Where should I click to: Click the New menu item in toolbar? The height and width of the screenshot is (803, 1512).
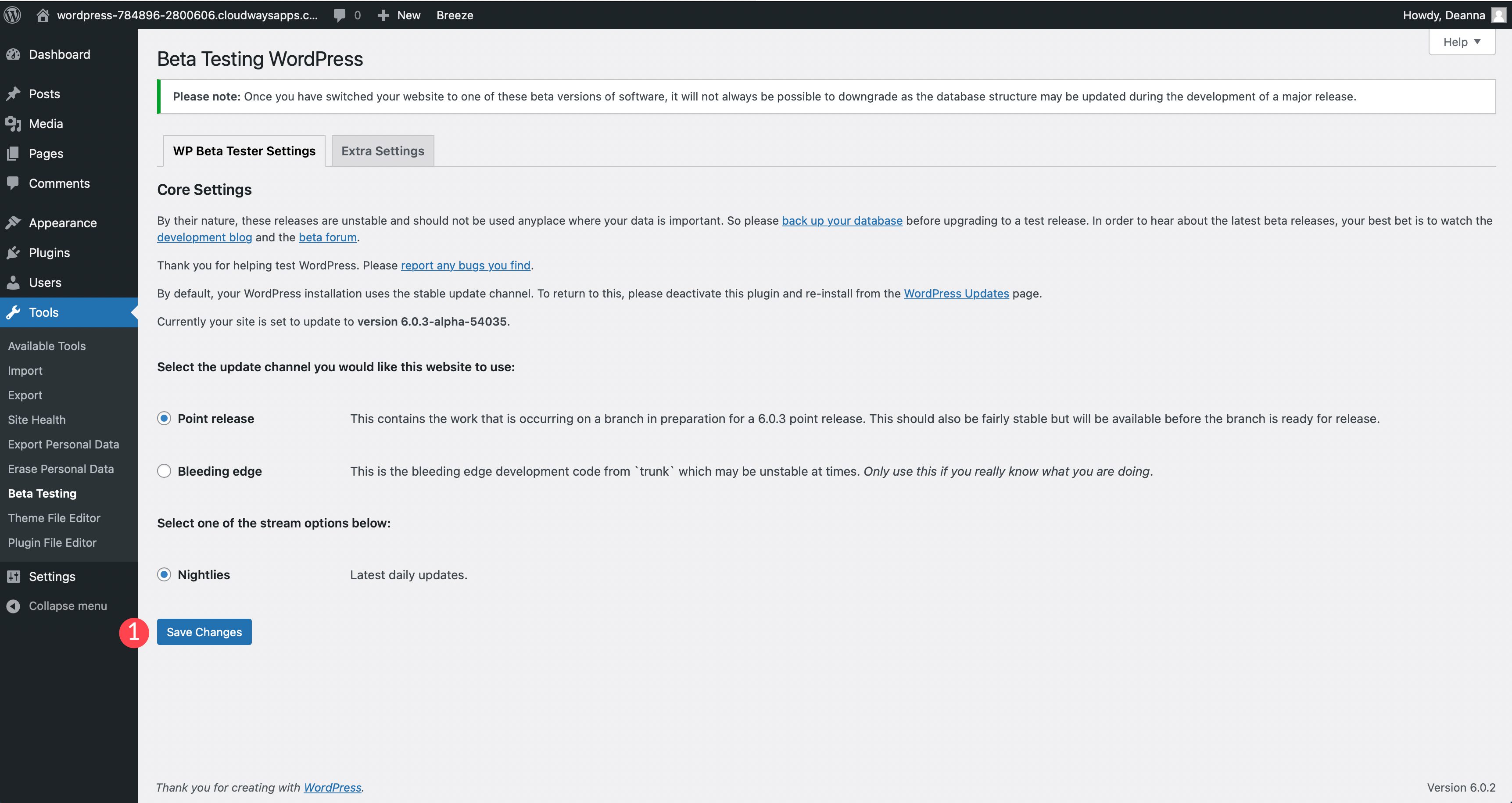click(408, 14)
